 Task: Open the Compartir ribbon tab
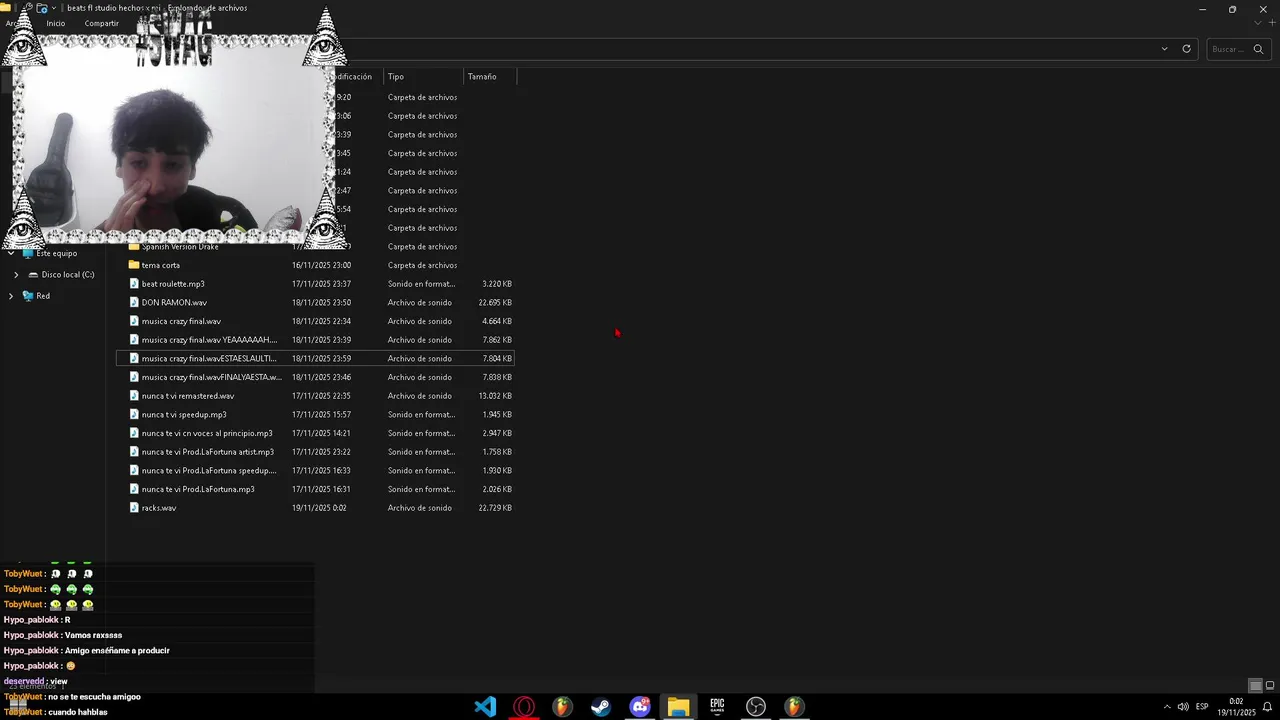102,23
